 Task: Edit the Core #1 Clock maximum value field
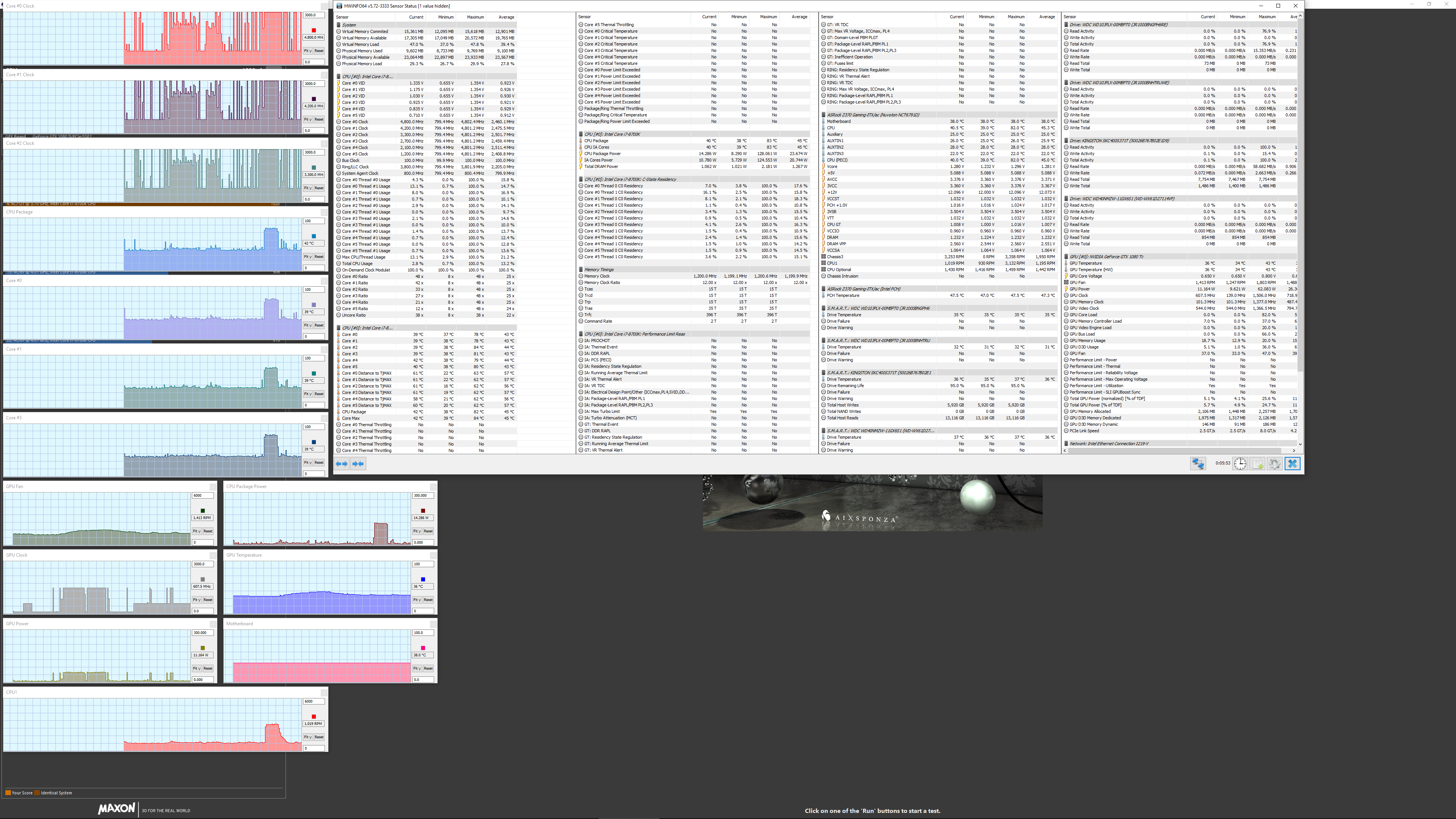314,84
